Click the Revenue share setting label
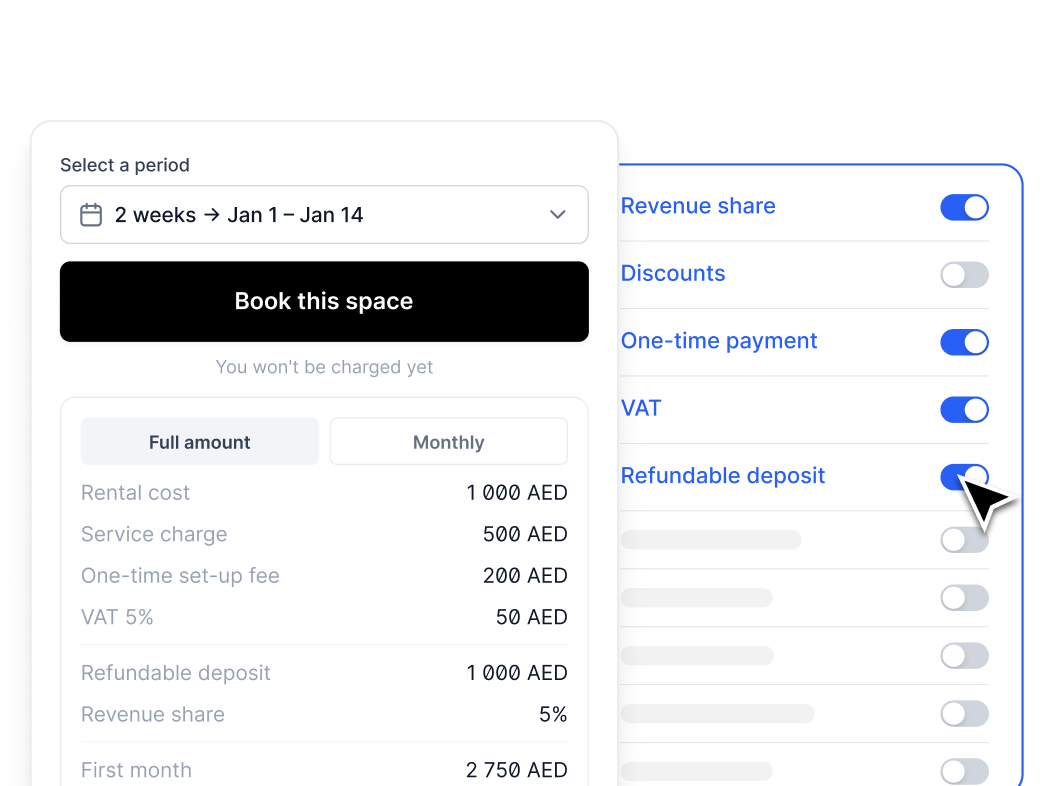Screen dimensions: 1059x786 click(698, 206)
